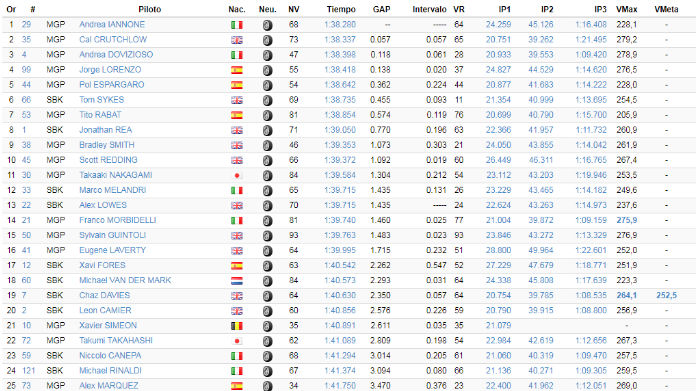The image size is (696, 391).
Task: Click the Japanese flag by Takumi TAKAHASHI
Action: pyautogui.click(x=237, y=341)
